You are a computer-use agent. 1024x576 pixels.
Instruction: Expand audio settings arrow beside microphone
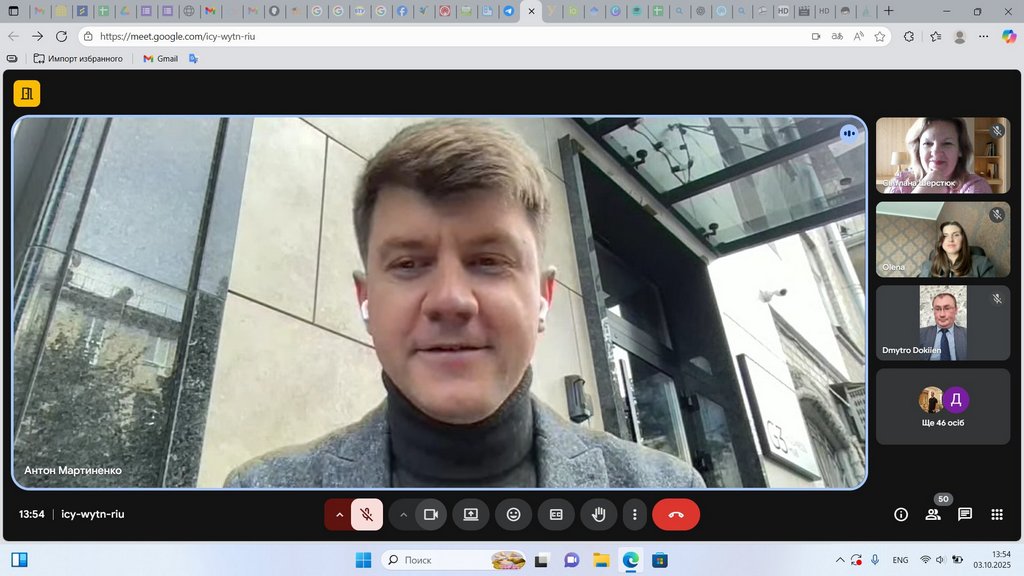[339, 514]
